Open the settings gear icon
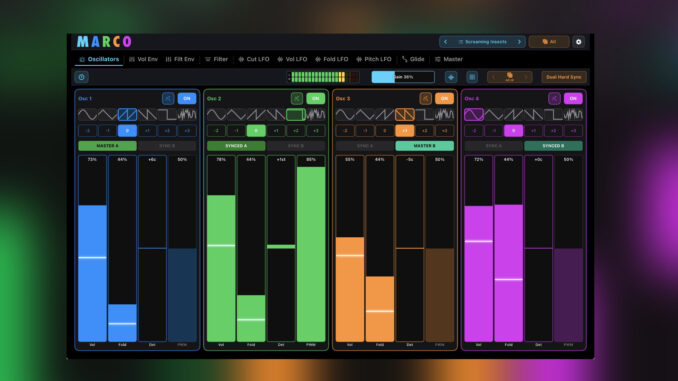 pyautogui.click(x=579, y=42)
